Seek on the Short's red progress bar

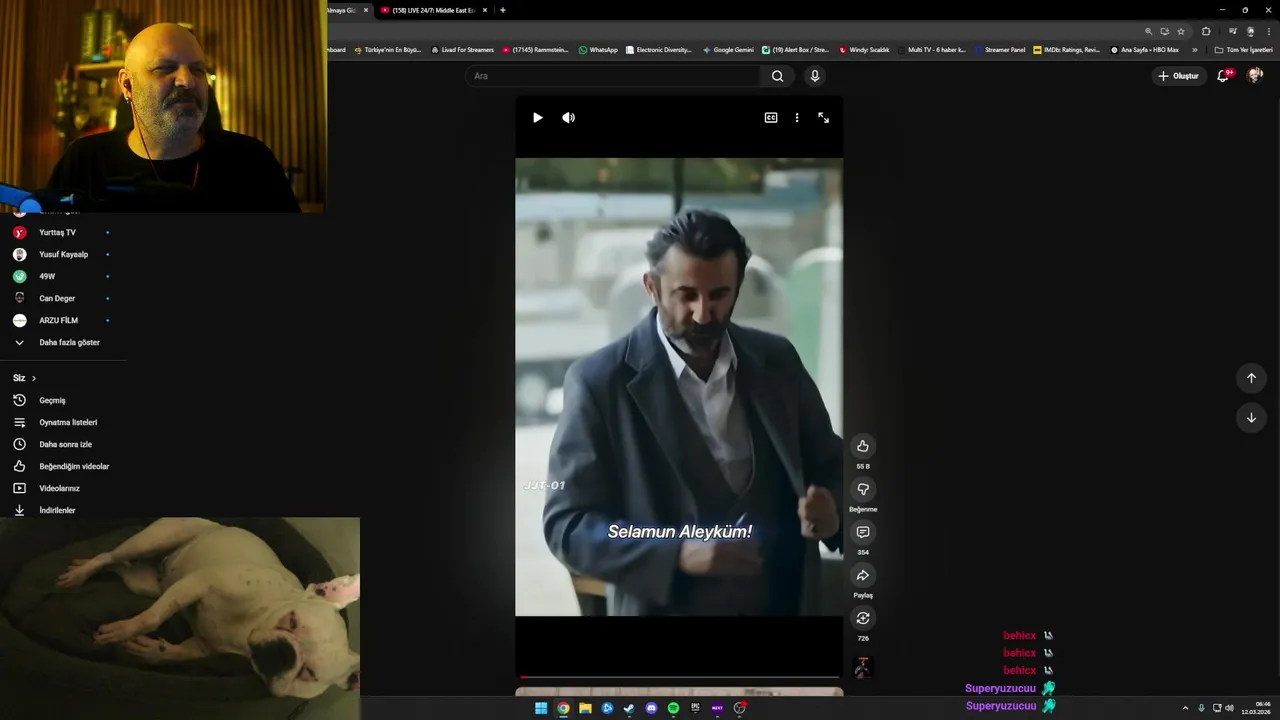point(679,677)
